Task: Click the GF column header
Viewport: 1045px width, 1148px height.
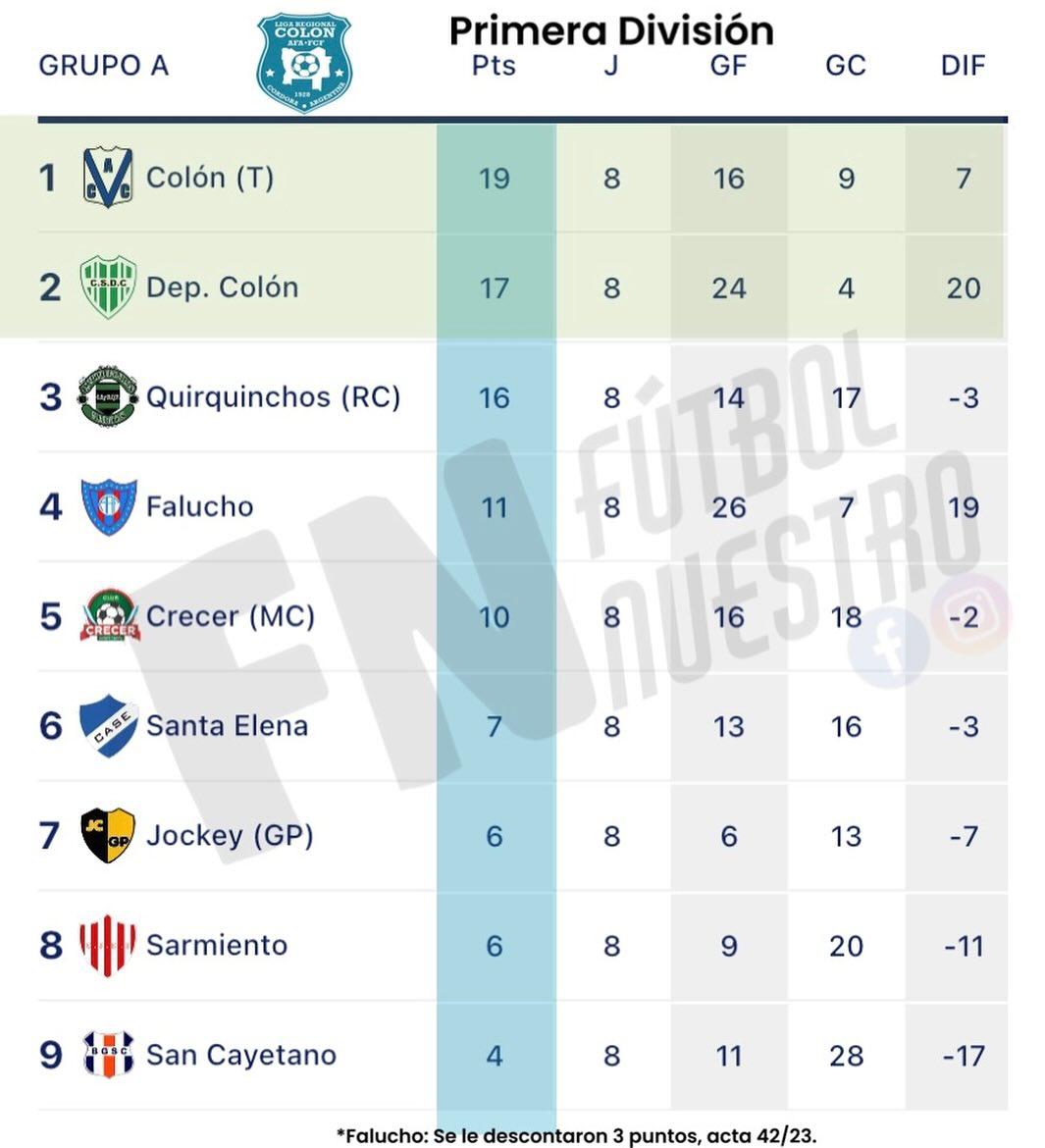Action: click(728, 66)
